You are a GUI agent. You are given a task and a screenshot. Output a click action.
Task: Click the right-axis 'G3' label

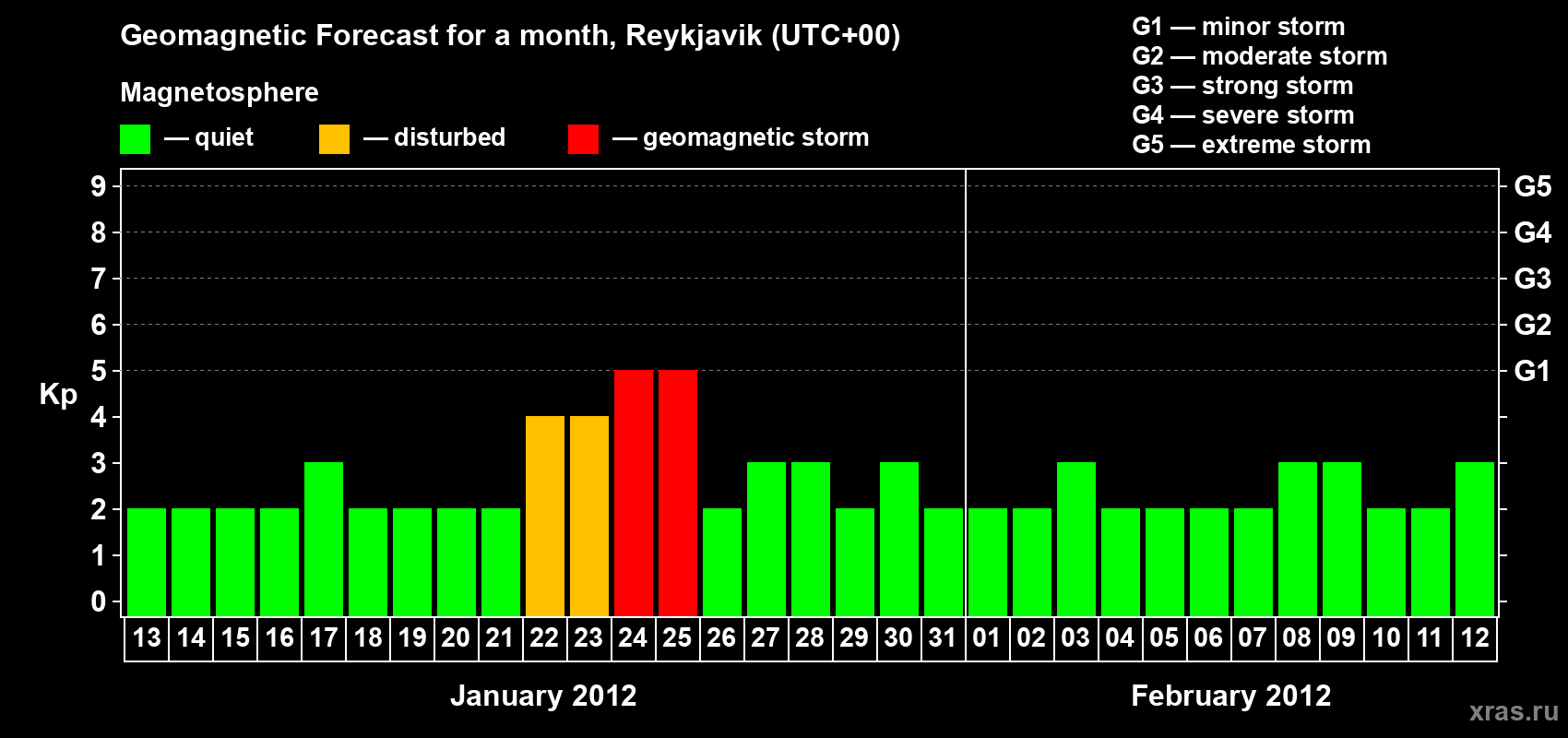pos(1533,279)
